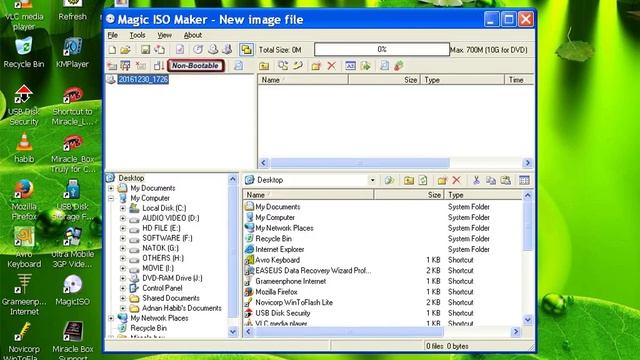Select the 20161230_1726 ISO root node
The image size is (640, 360).
tap(143, 79)
